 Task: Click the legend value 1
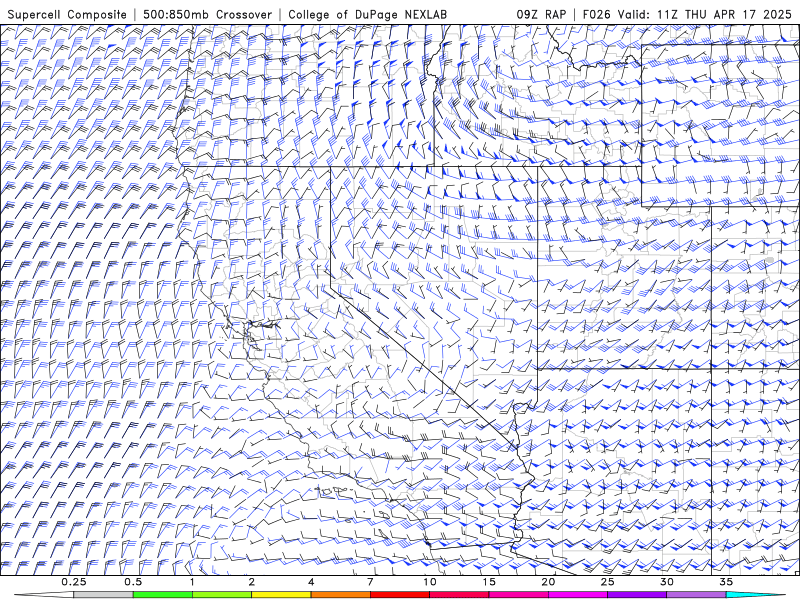click(192, 582)
